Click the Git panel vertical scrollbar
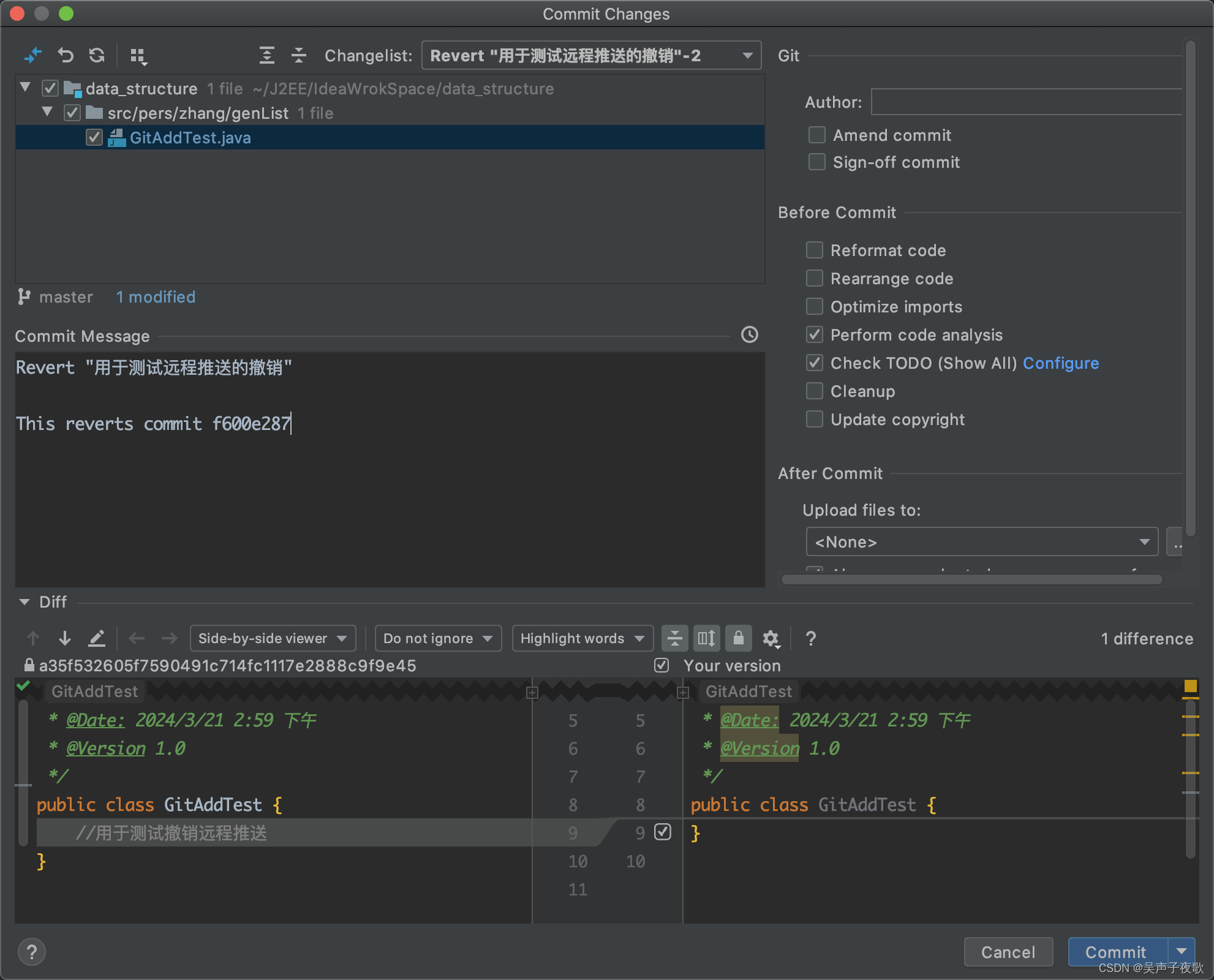This screenshot has width=1214, height=980. [1191, 288]
